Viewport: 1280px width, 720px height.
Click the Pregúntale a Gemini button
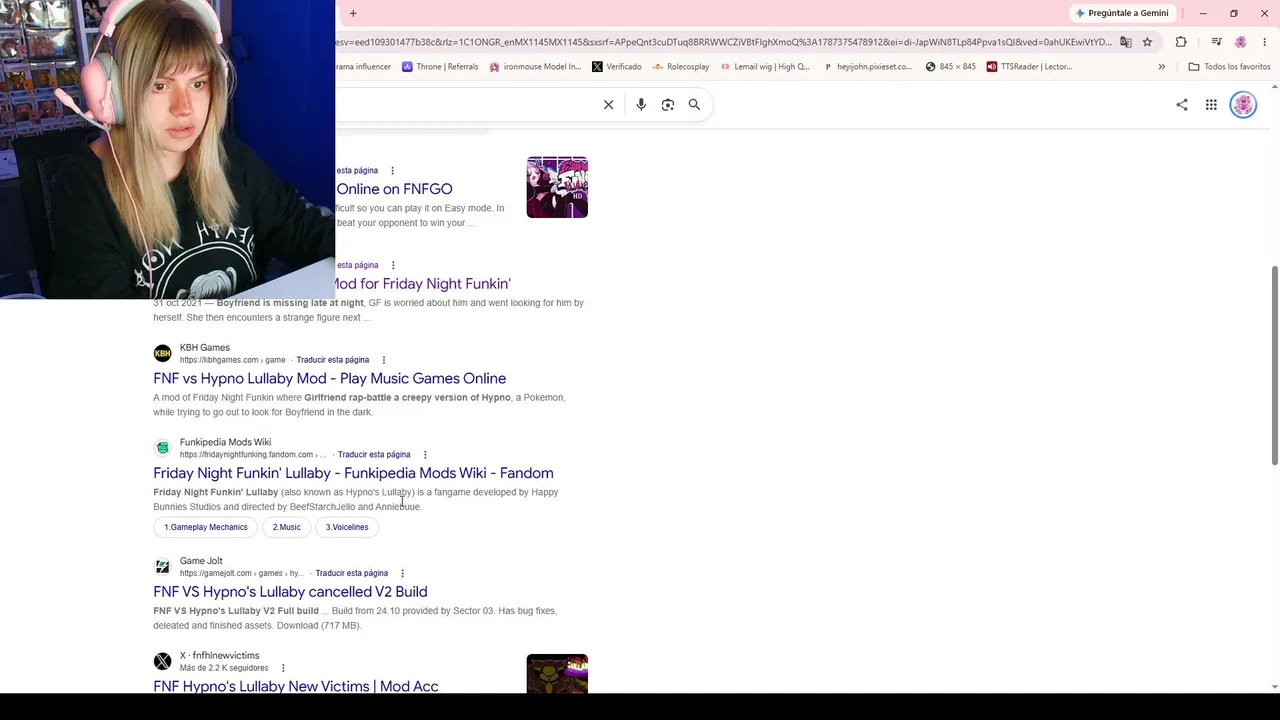[1121, 13]
